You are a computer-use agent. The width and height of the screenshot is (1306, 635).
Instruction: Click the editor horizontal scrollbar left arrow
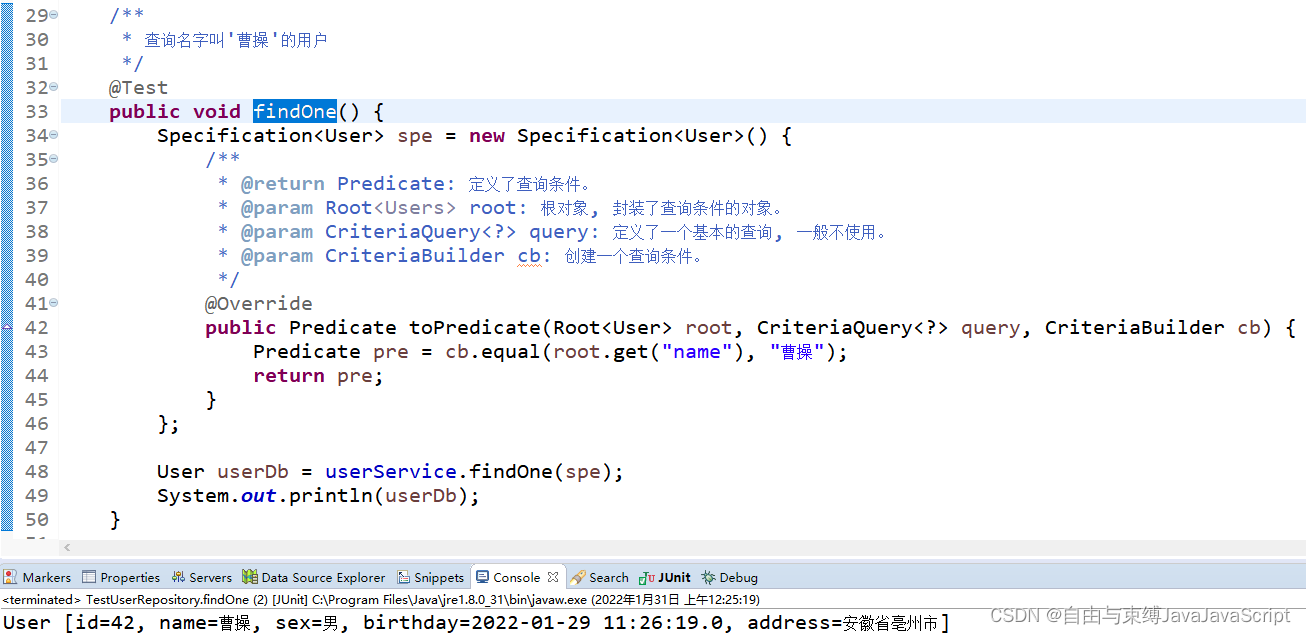pos(67,547)
